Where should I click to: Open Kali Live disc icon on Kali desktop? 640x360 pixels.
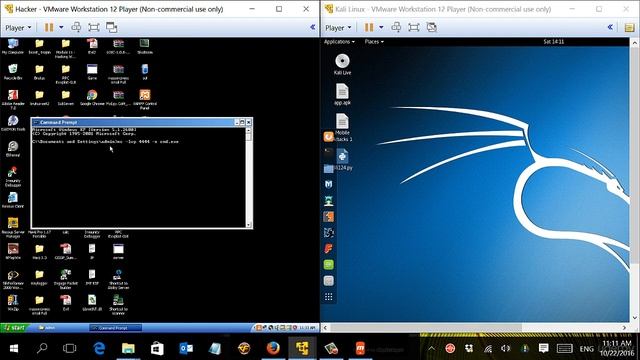coord(342,64)
